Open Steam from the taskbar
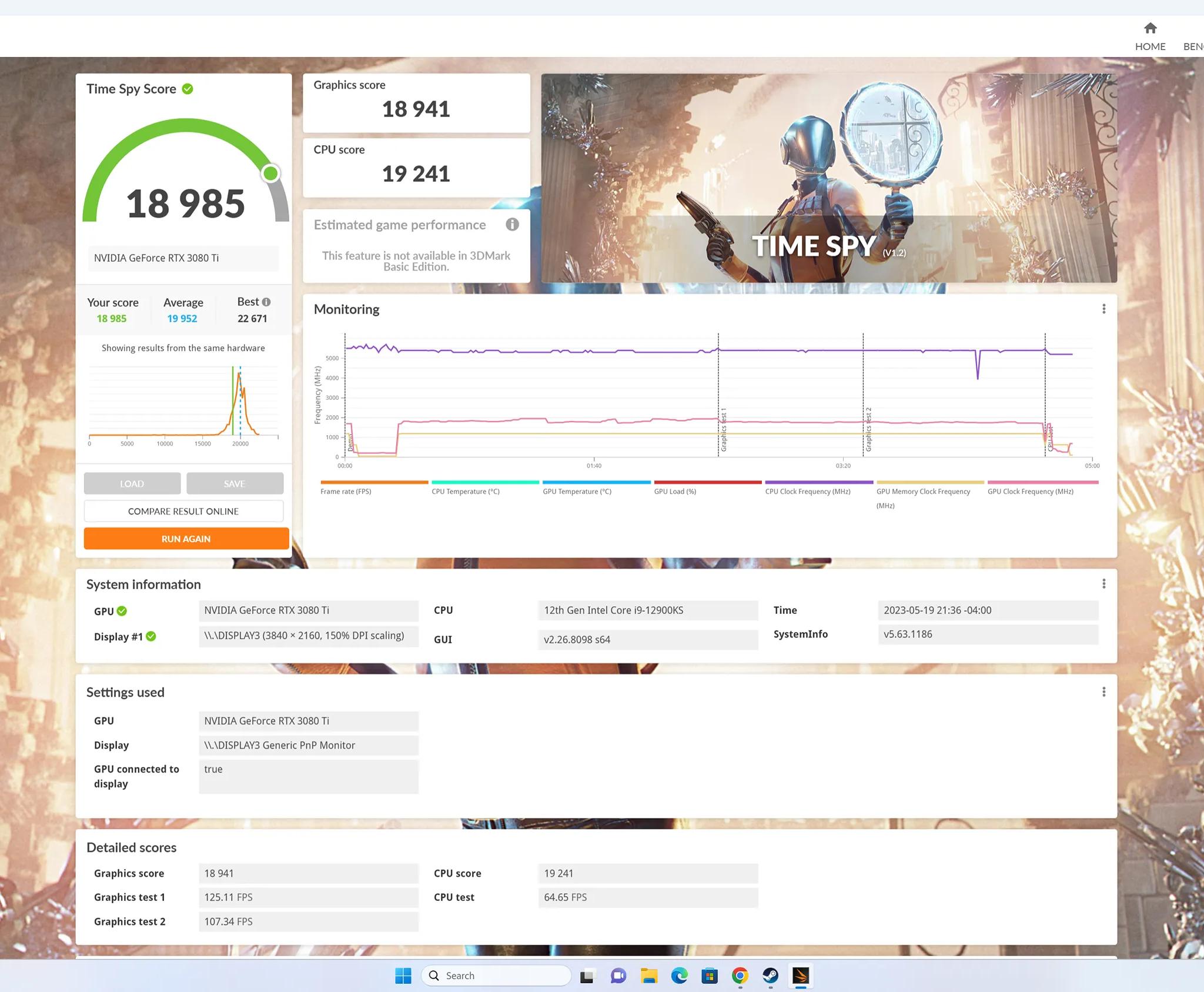The width and height of the screenshot is (1204, 992). (x=771, y=976)
